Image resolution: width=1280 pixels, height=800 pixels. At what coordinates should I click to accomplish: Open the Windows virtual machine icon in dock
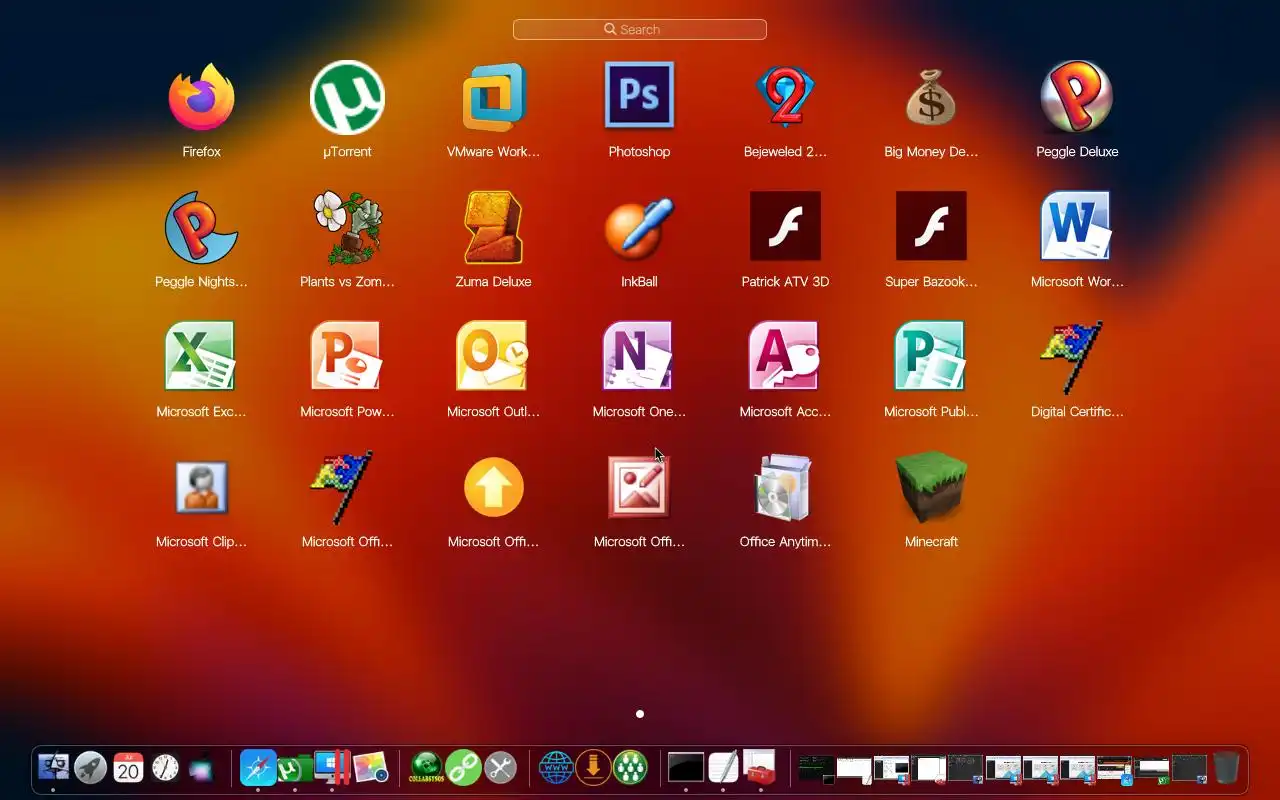[x=332, y=768]
